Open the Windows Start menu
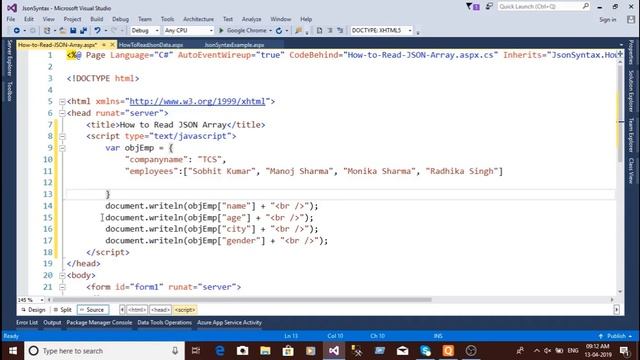Viewport: 640px width, 360px height. pos(12,351)
